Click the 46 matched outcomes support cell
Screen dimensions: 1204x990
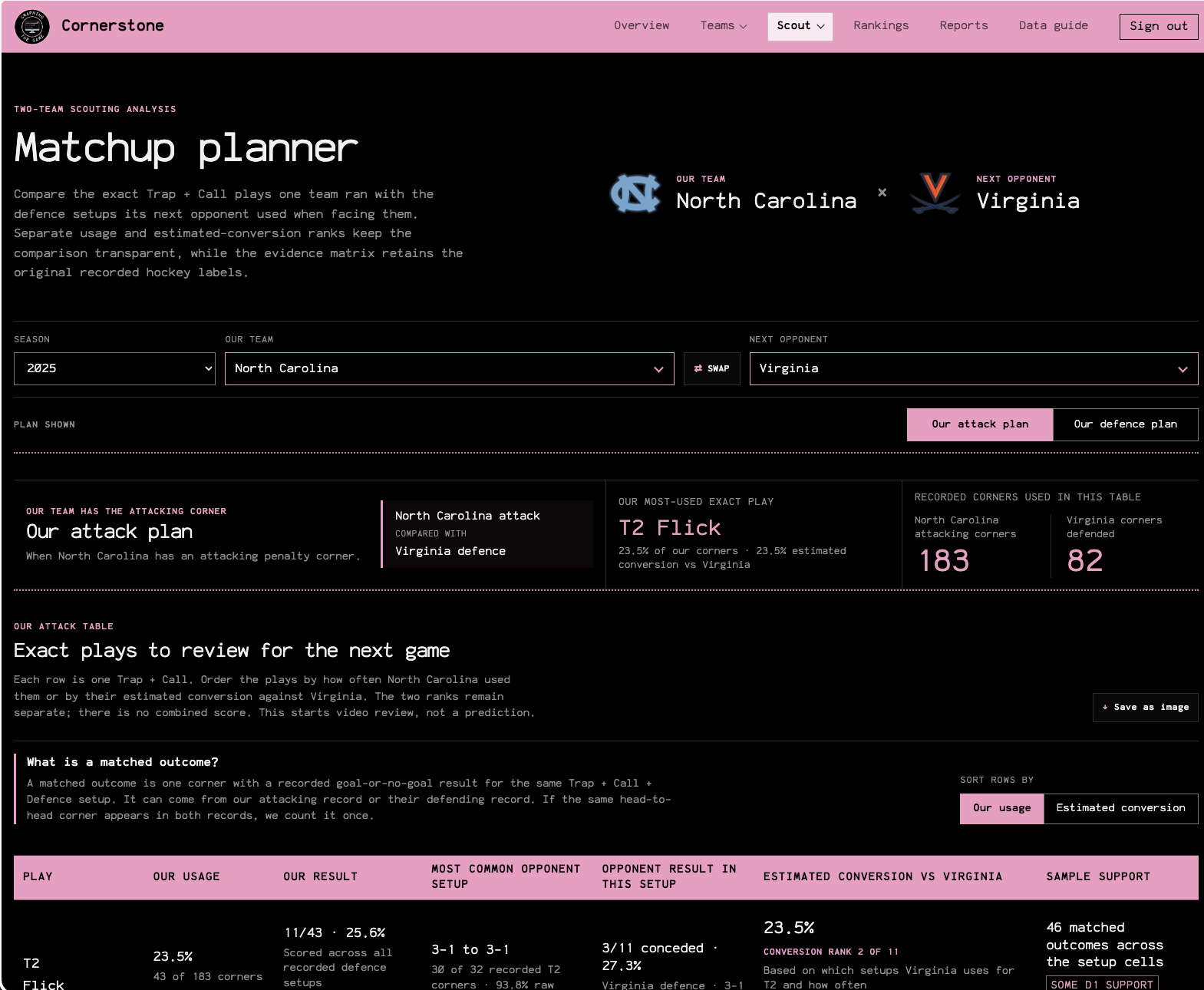pos(1105,945)
